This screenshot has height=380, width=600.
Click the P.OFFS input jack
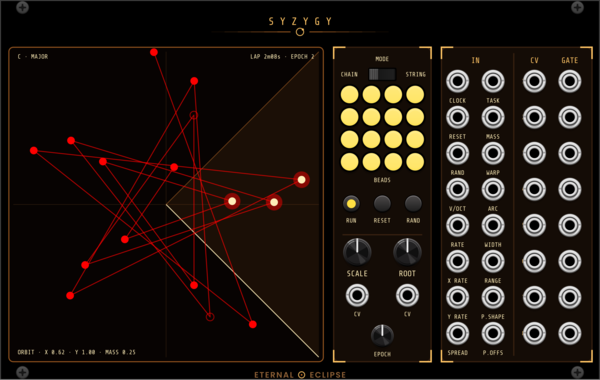pos(493,333)
